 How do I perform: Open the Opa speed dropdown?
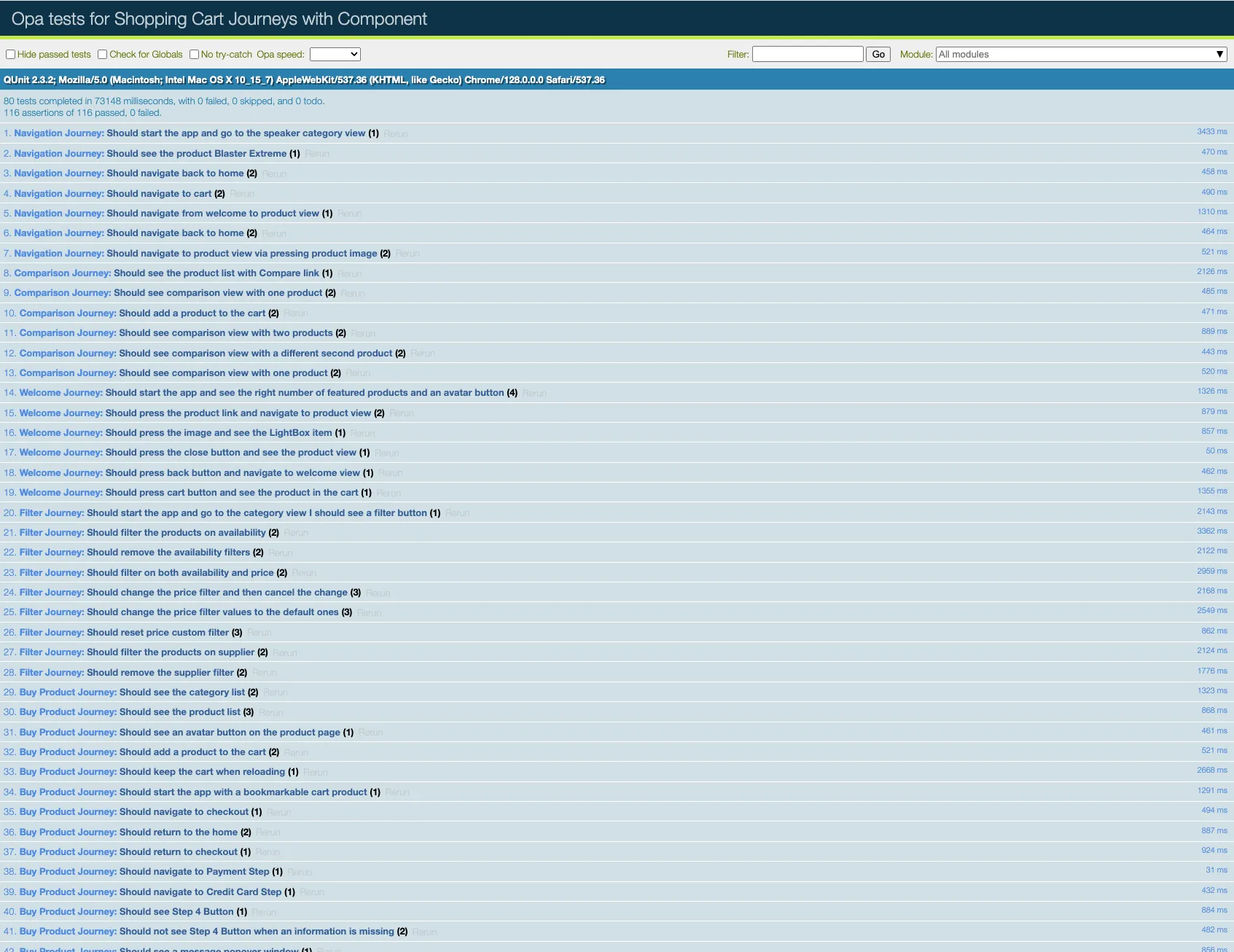point(335,55)
